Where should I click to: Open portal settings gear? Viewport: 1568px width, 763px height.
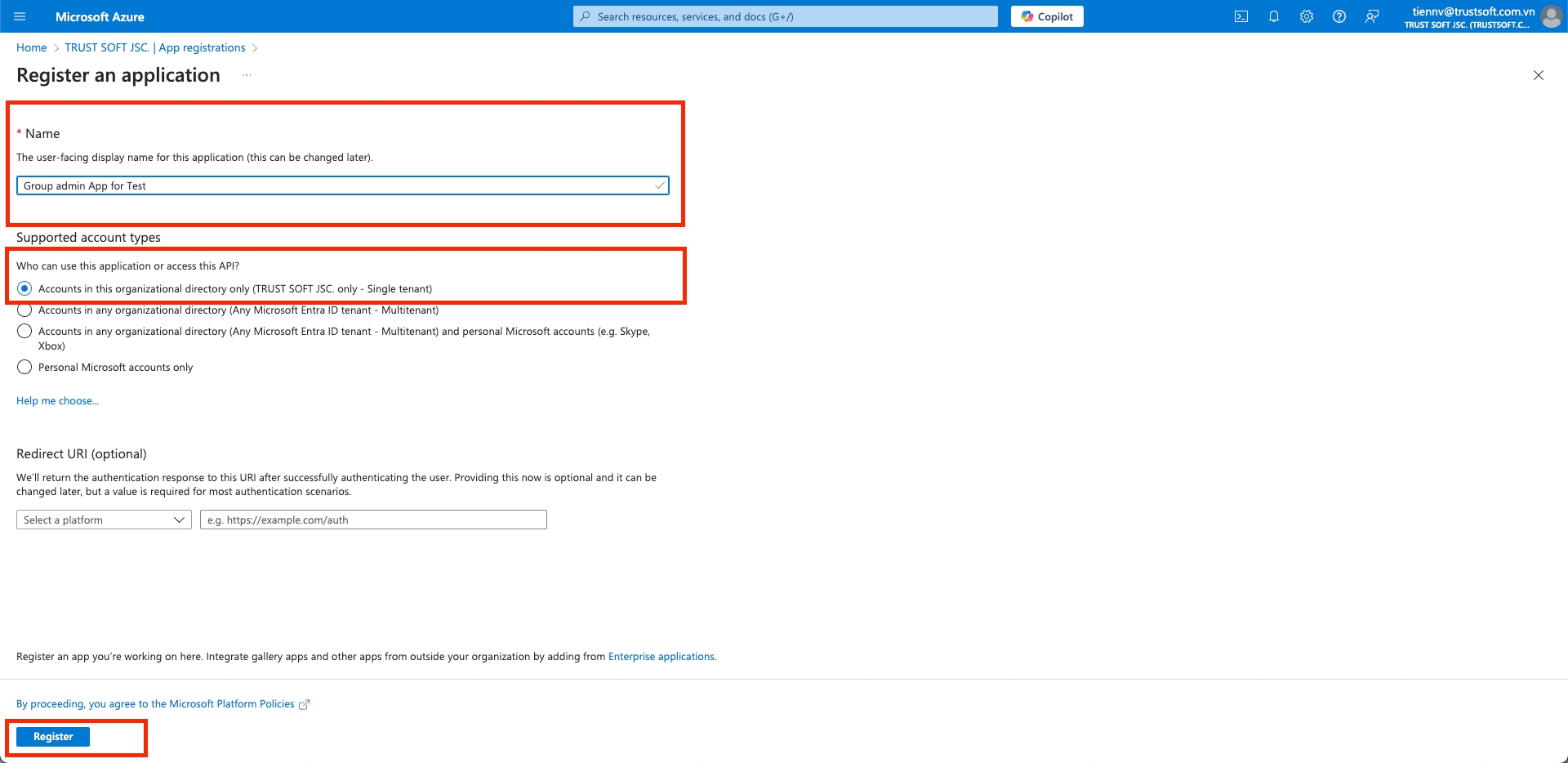(x=1306, y=16)
